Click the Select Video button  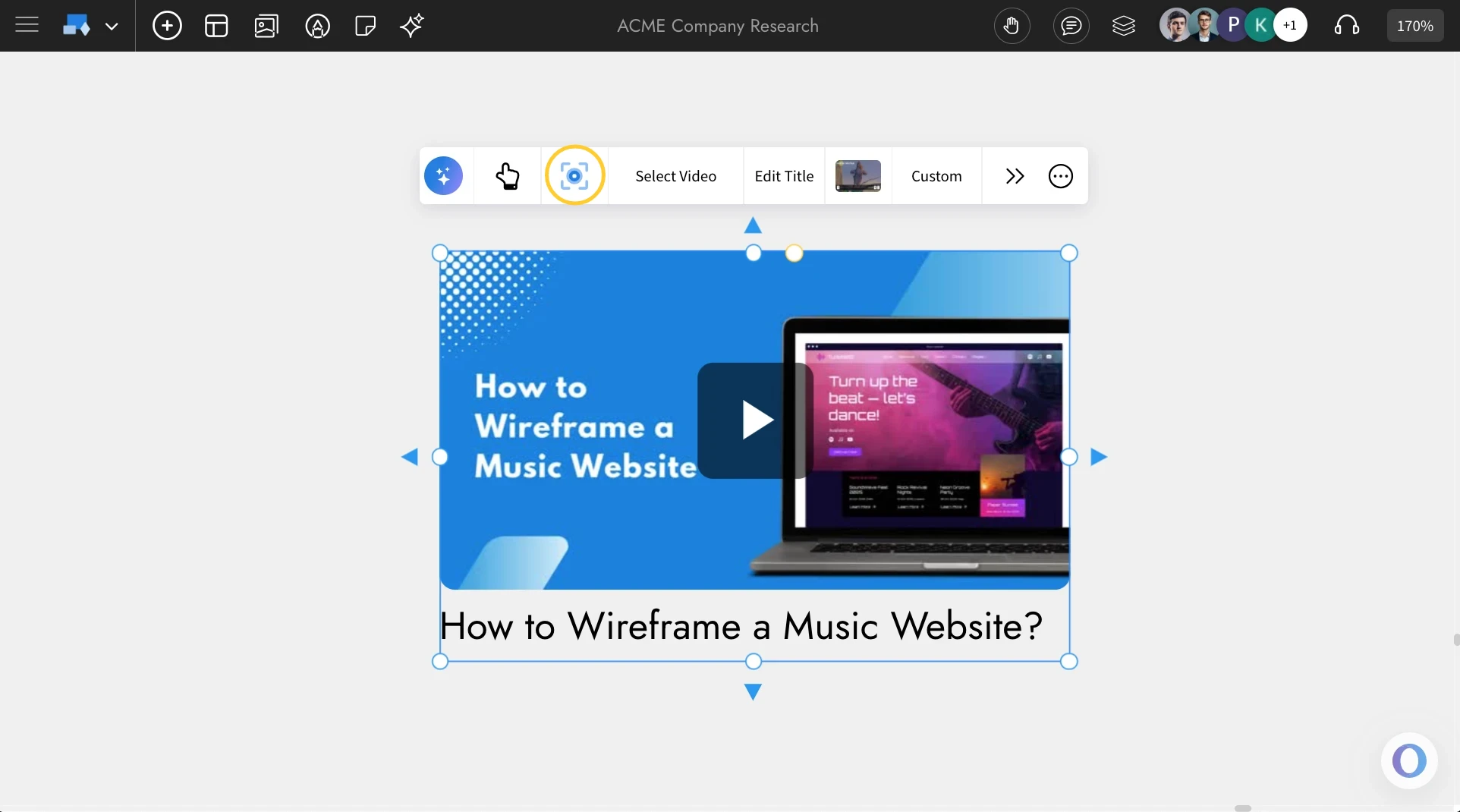point(675,175)
